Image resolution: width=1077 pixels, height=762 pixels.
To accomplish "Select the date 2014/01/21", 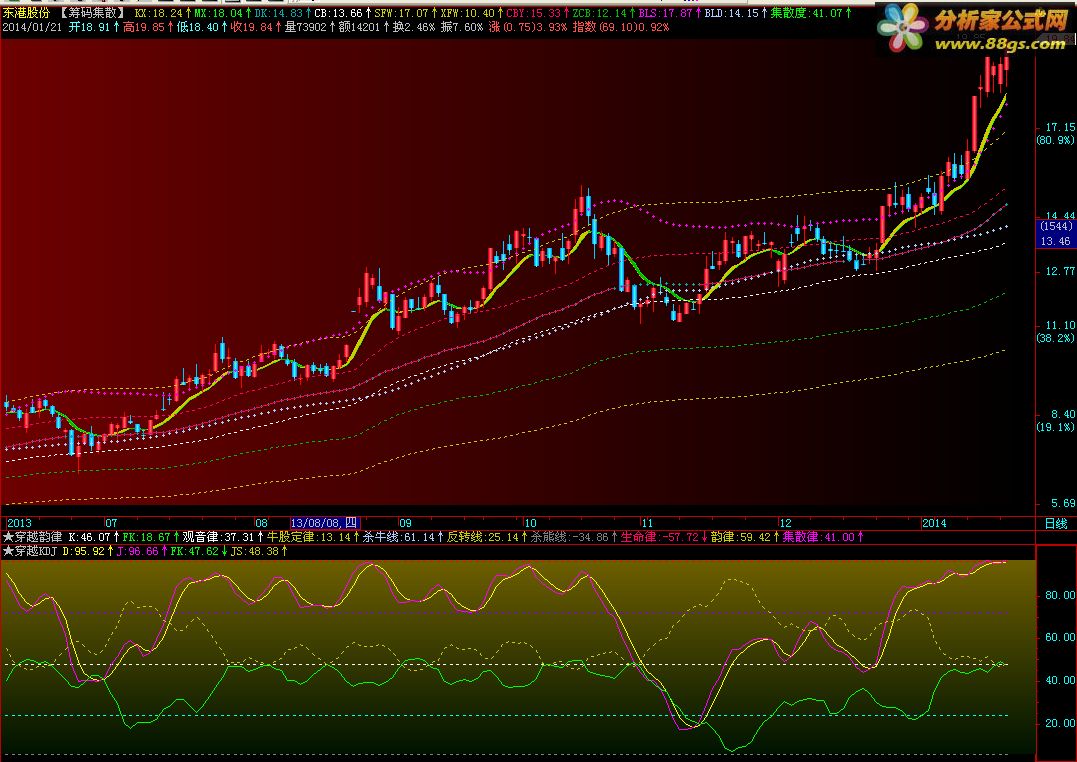I will pos(32,27).
